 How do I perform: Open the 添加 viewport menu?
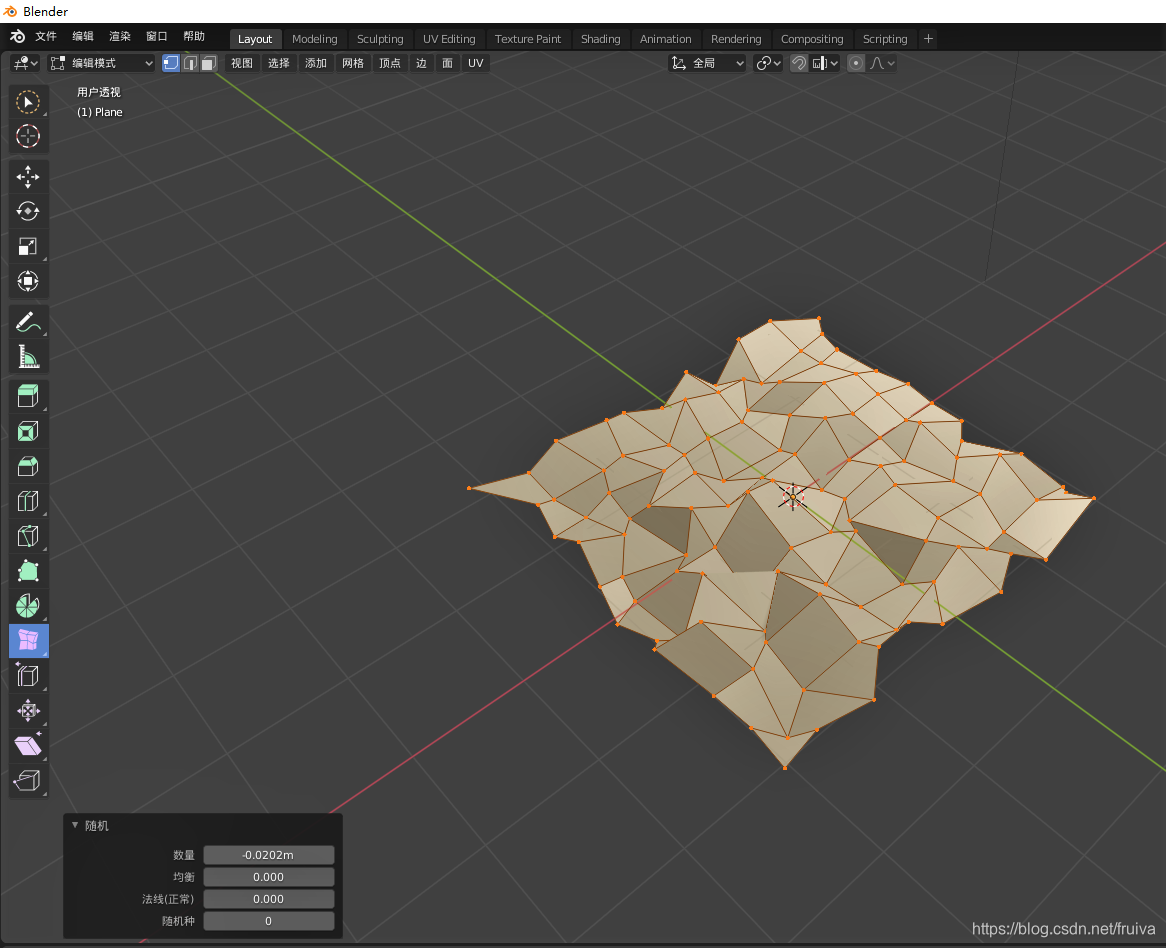316,63
